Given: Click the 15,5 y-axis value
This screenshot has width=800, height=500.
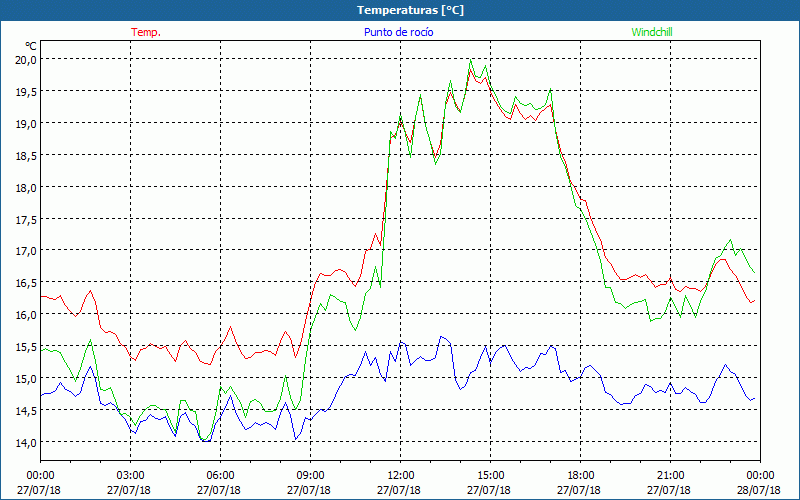Looking at the screenshot, I should (26, 346).
